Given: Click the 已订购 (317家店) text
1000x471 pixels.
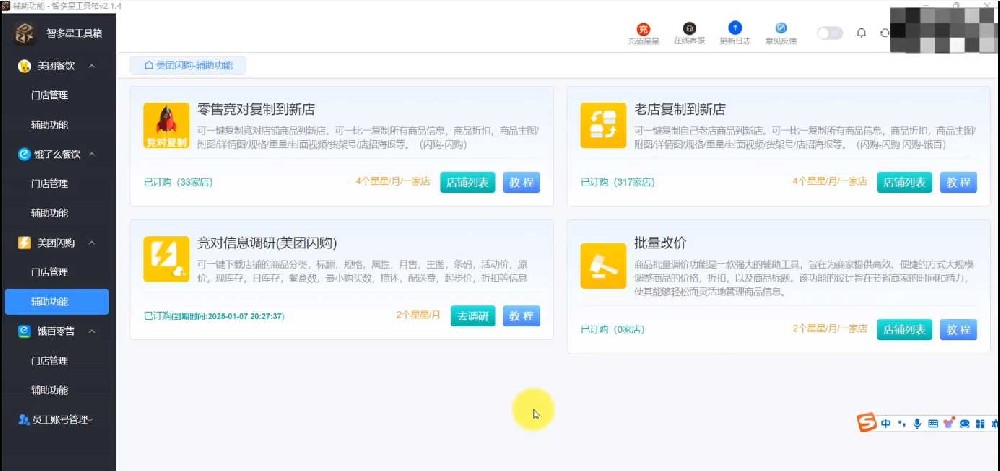Looking at the screenshot, I should 617,182.
